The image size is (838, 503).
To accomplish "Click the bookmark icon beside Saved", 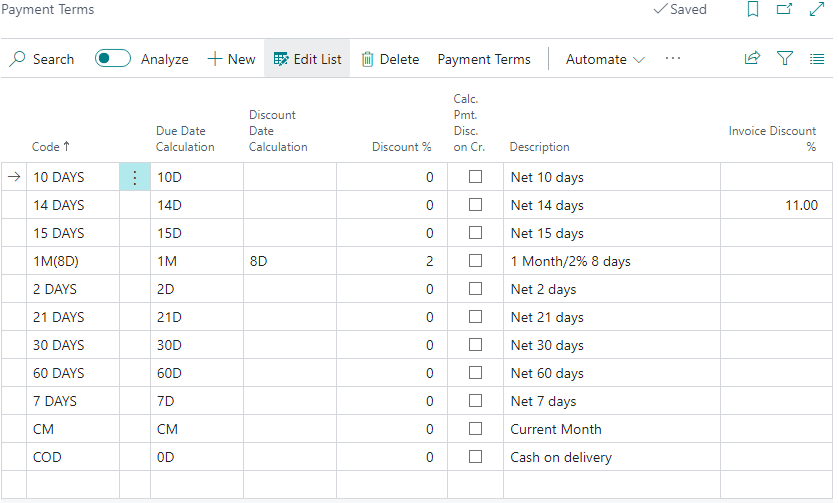I will [753, 10].
